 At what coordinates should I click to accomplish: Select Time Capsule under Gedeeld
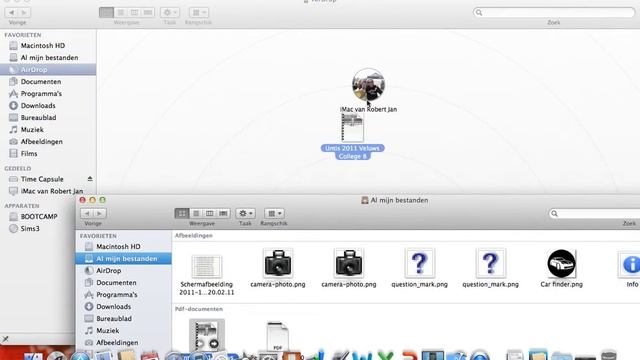42,179
